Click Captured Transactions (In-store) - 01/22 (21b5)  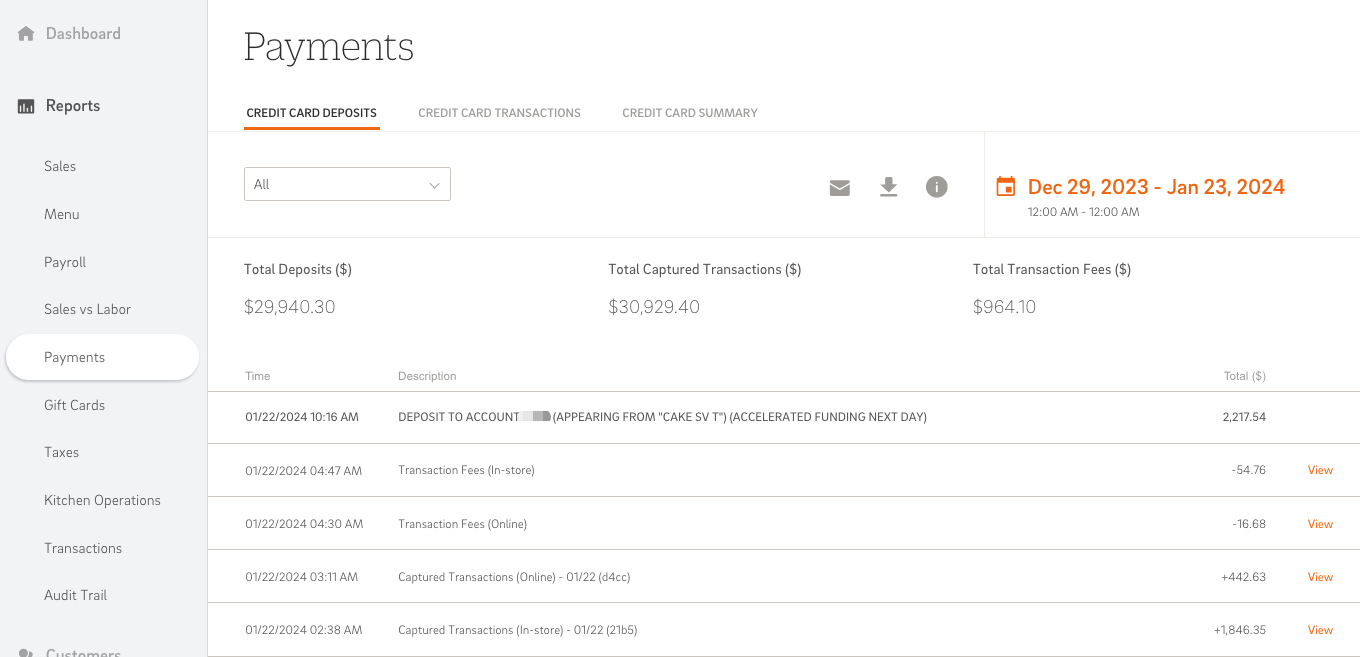click(x=518, y=630)
